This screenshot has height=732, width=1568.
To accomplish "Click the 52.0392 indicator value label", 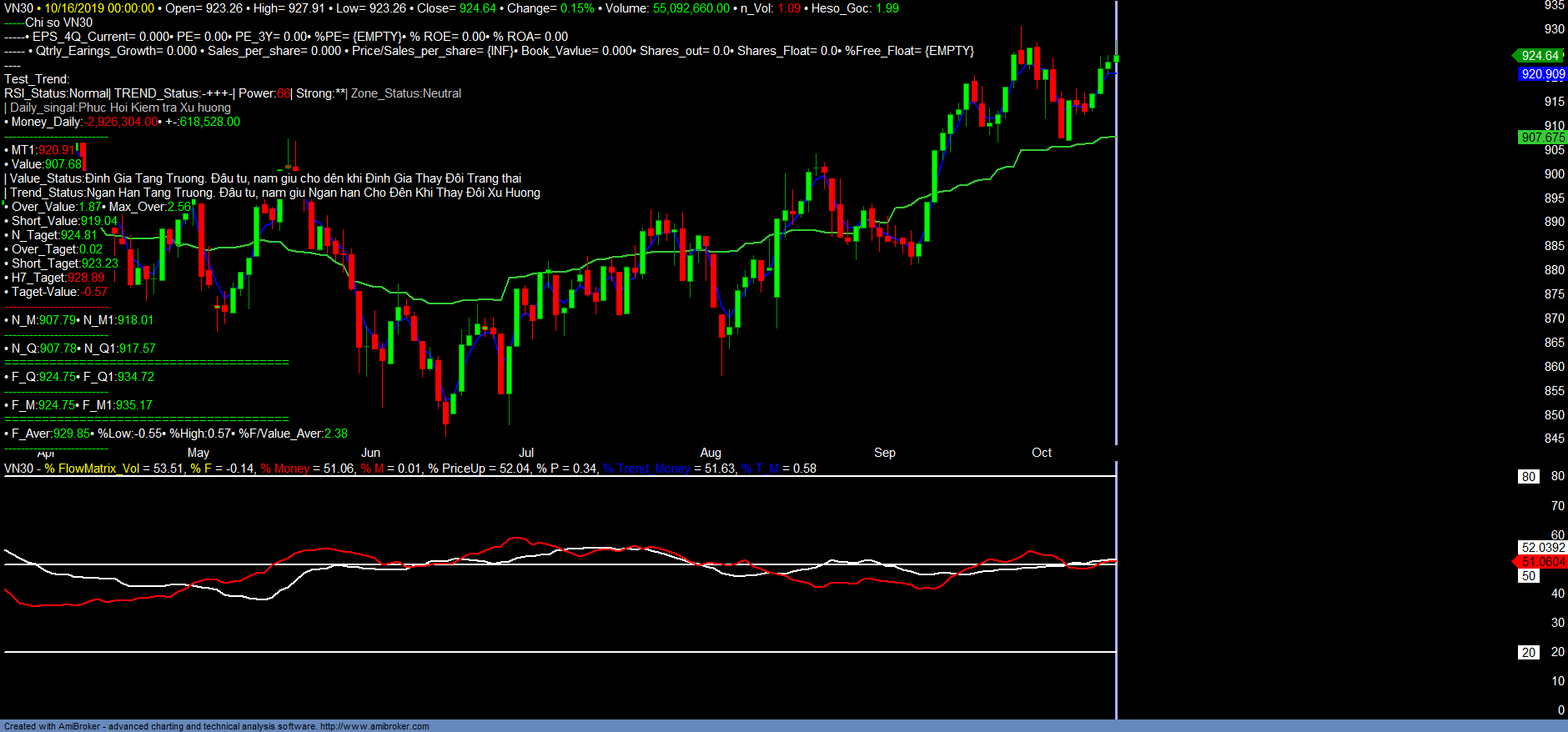I will tap(1542, 548).
